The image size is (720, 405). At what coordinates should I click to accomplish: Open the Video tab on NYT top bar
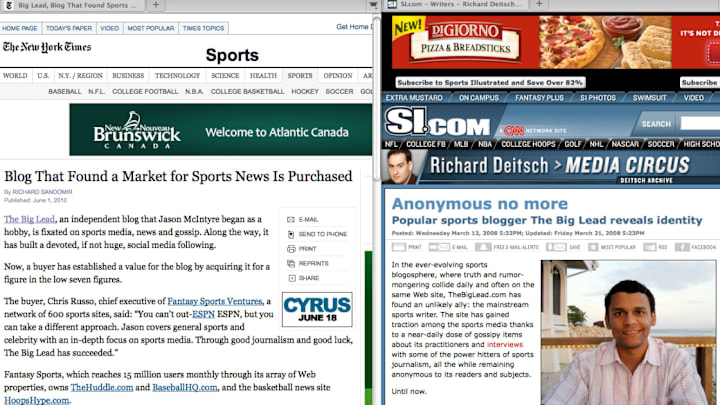(x=109, y=28)
